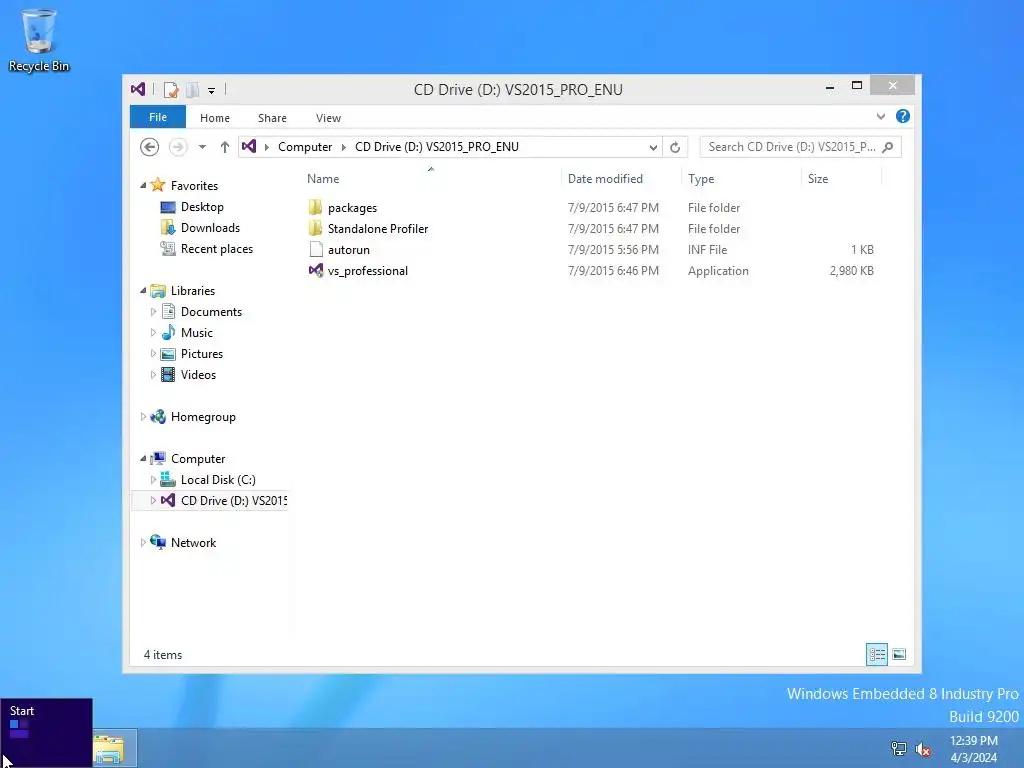
Task: Select the autorun INF file icon
Action: [x=316, y=249]
